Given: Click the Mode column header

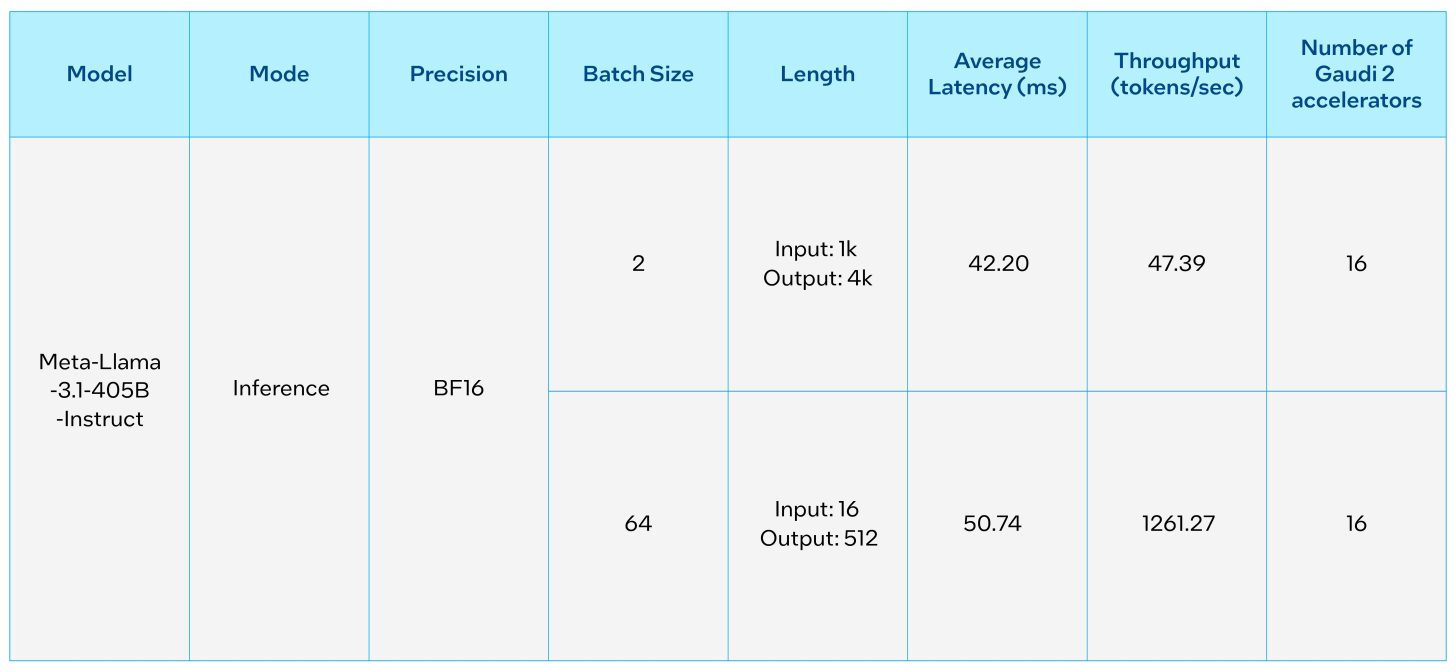Looking at the screenshot, I should click(279, 74).
